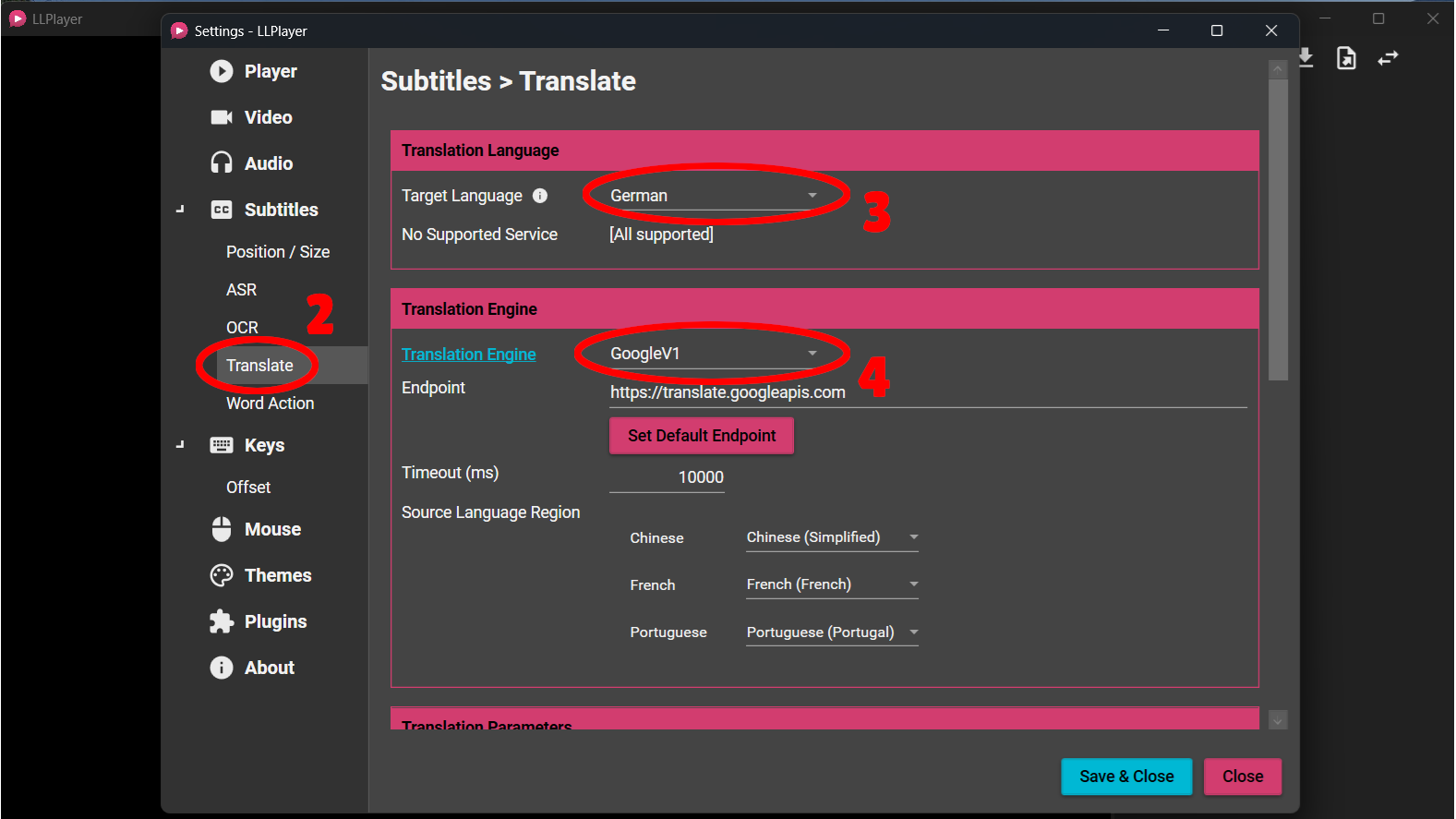Click the swap arrows icon in LLPlayer window
Viewport: 1456px width, 819px height.
coord(1388,58)
